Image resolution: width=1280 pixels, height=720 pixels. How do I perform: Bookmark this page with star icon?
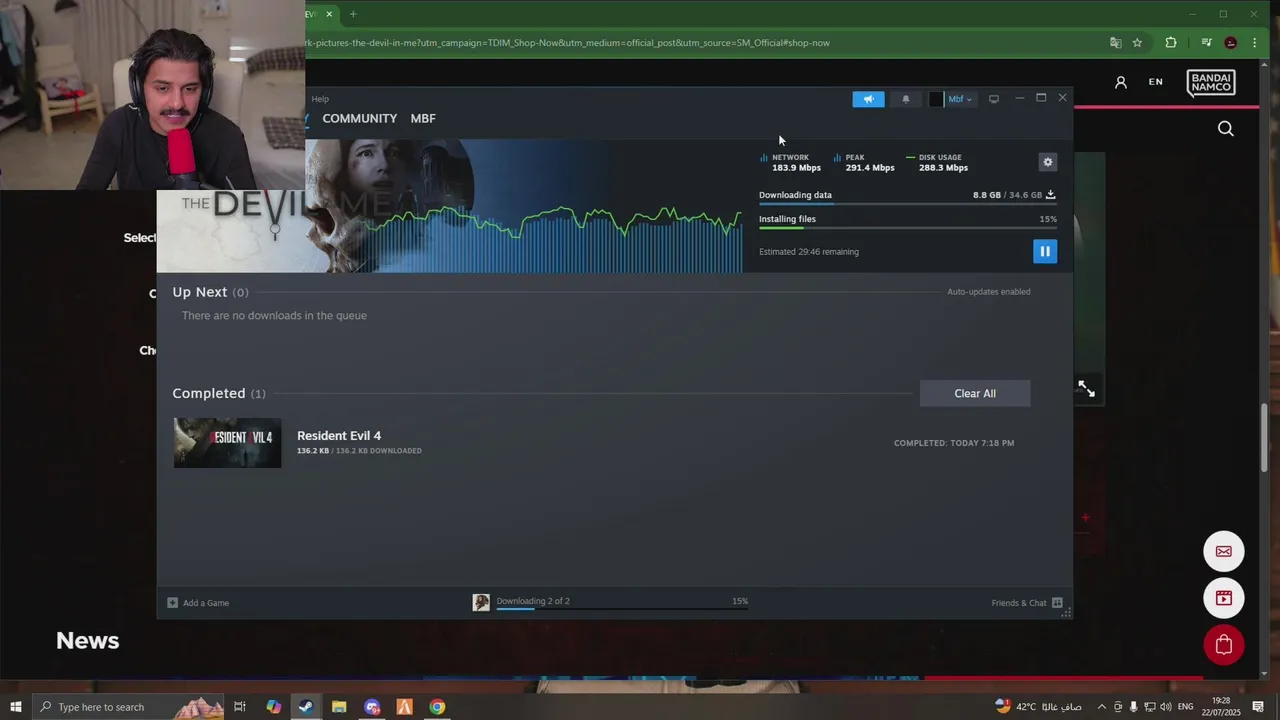(1137, 43)
